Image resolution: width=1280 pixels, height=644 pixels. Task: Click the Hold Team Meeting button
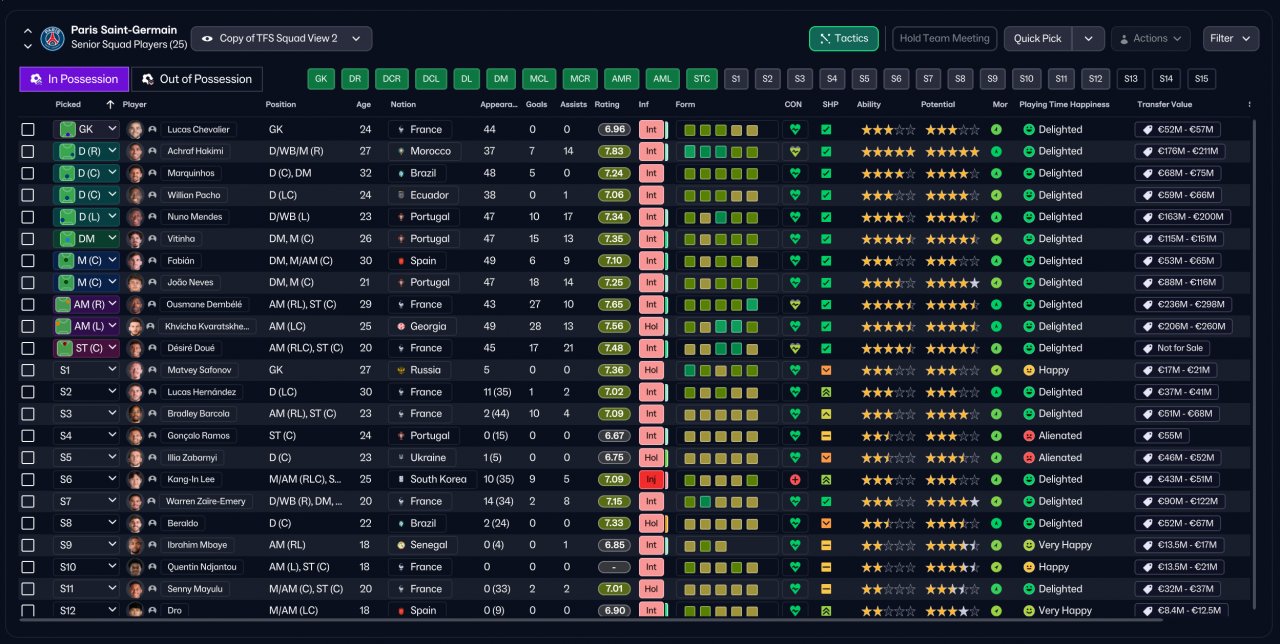(944, 39)
